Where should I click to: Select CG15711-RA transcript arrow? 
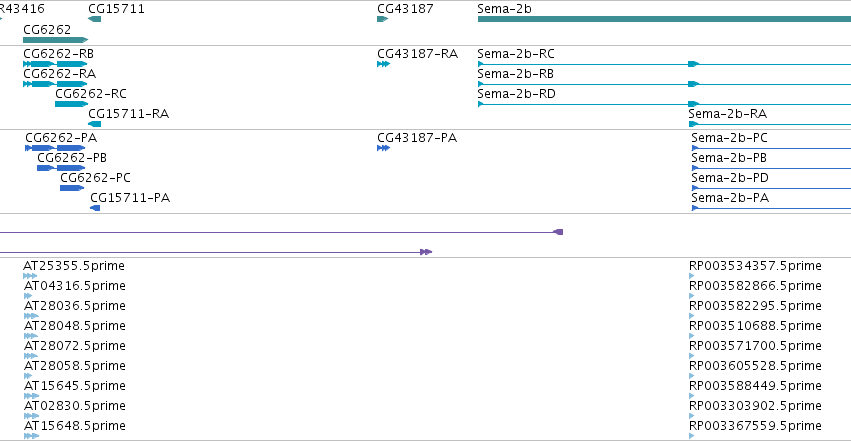pos(94,124)
